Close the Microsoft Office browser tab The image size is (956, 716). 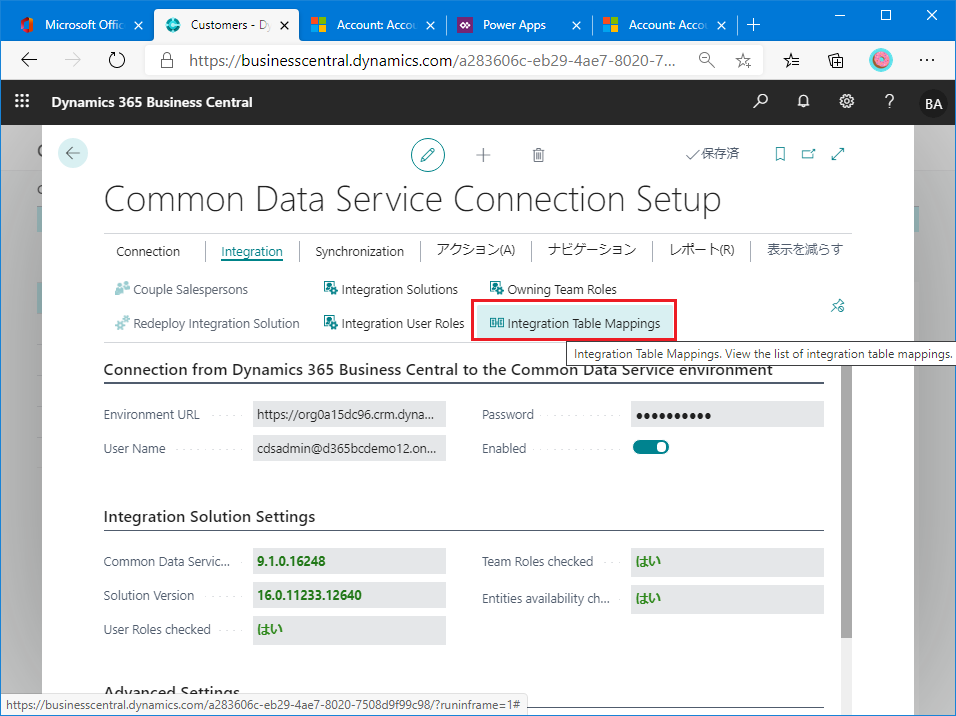pyautogui.click(x=138, y=26)
